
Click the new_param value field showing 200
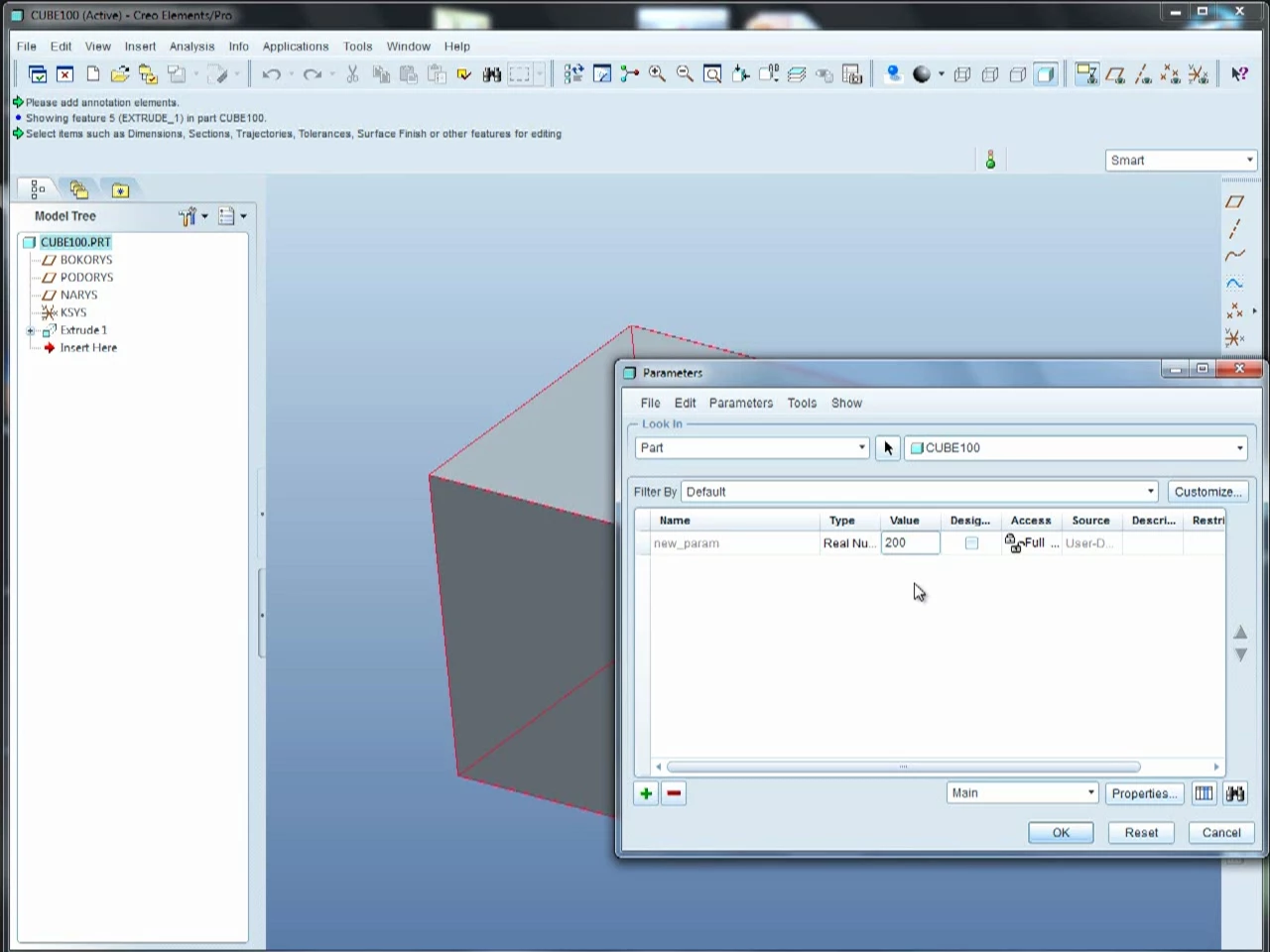[910, 543]
